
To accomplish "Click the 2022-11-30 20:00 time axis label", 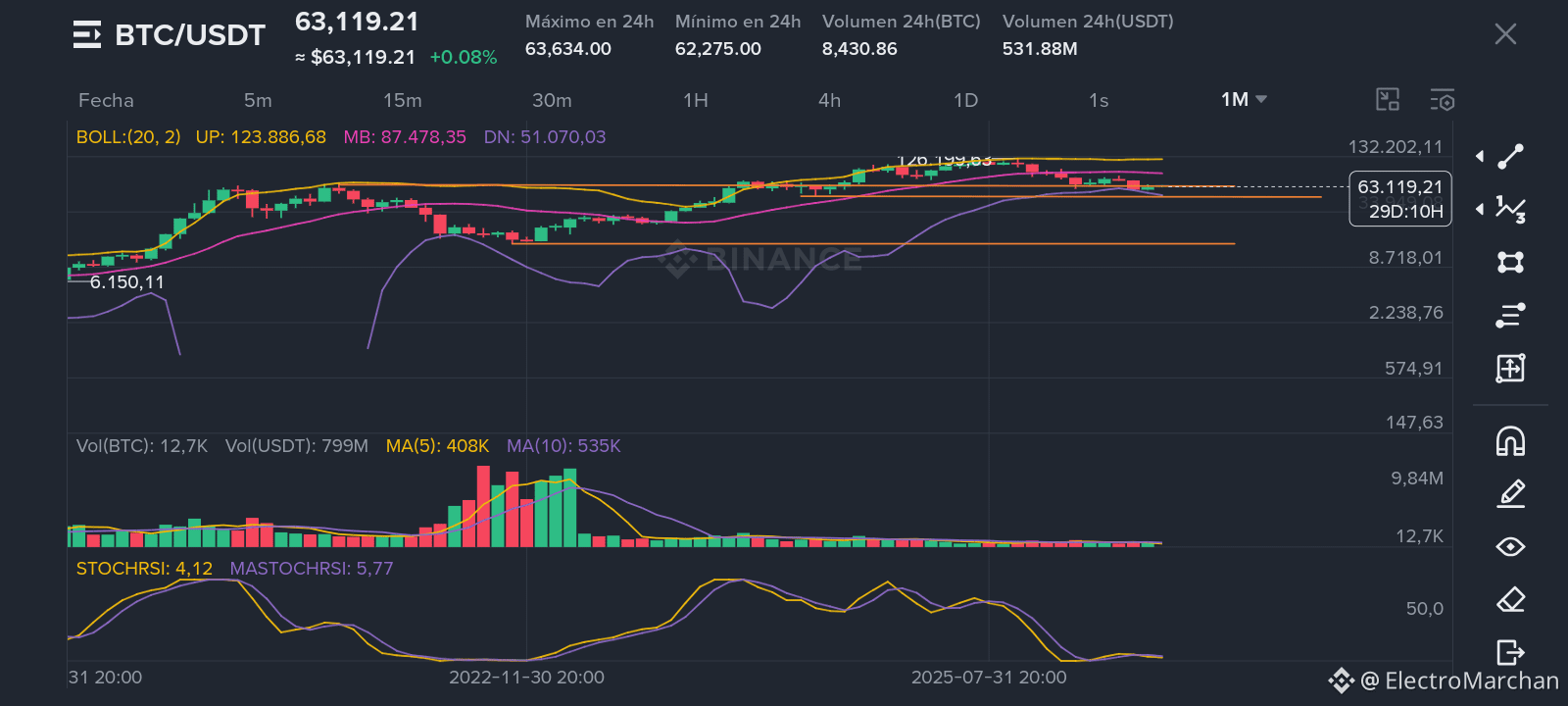I will click(x=526, y=678).
